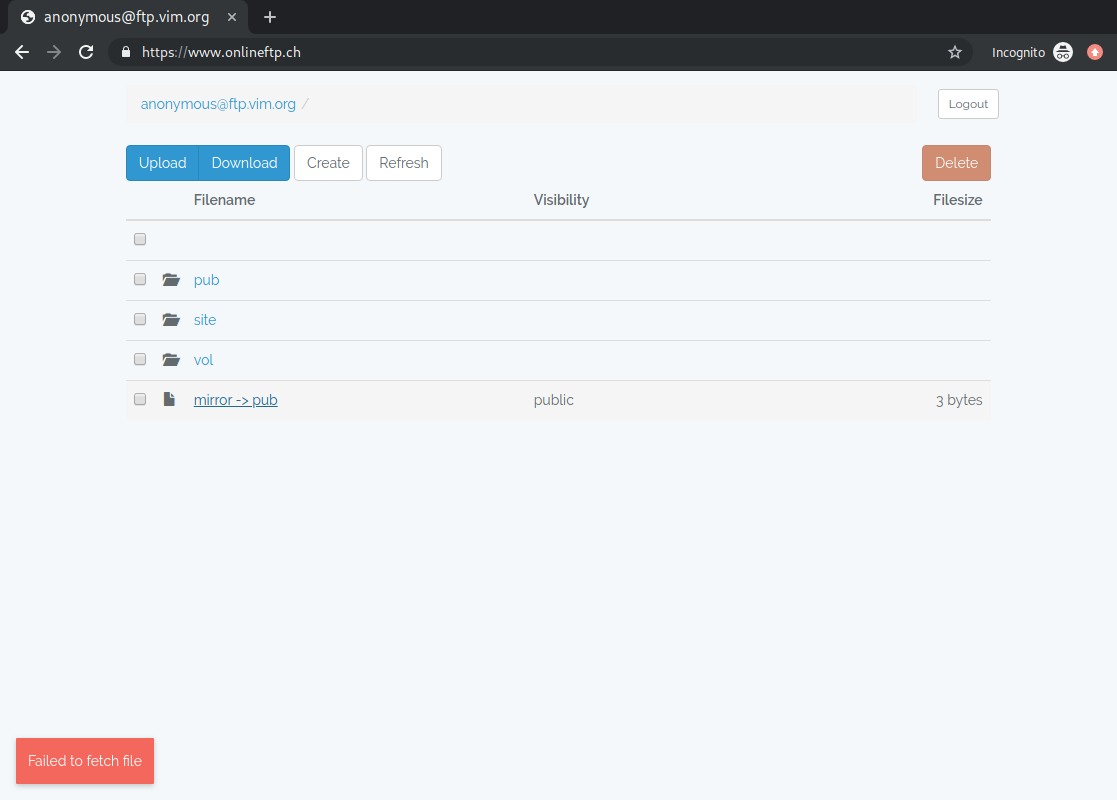Check the checkbox next to mirror -> pub
Image resolution: width=1117 pixels, height=800 pixels.
(x=139, y=398)
